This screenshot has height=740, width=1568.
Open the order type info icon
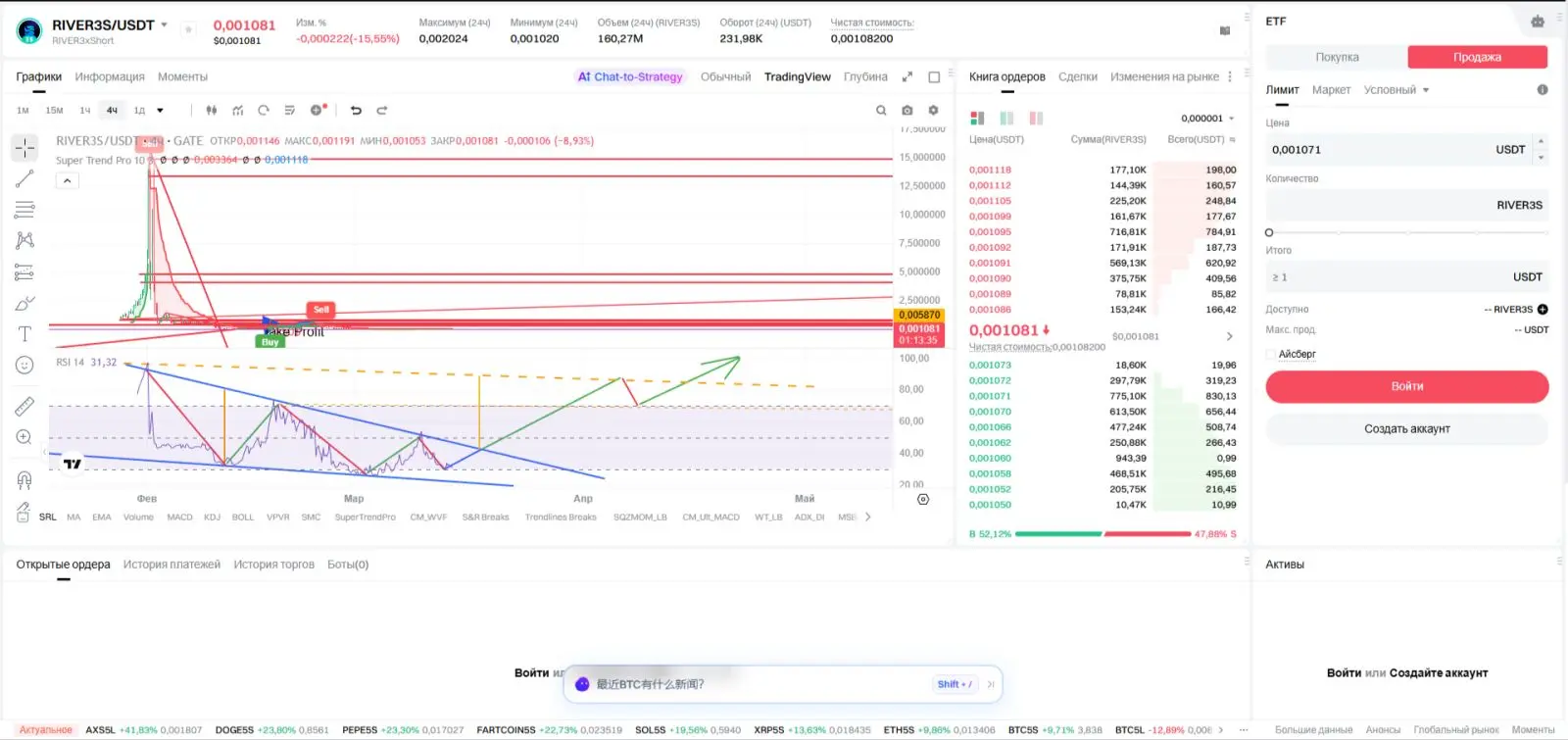1543,90
